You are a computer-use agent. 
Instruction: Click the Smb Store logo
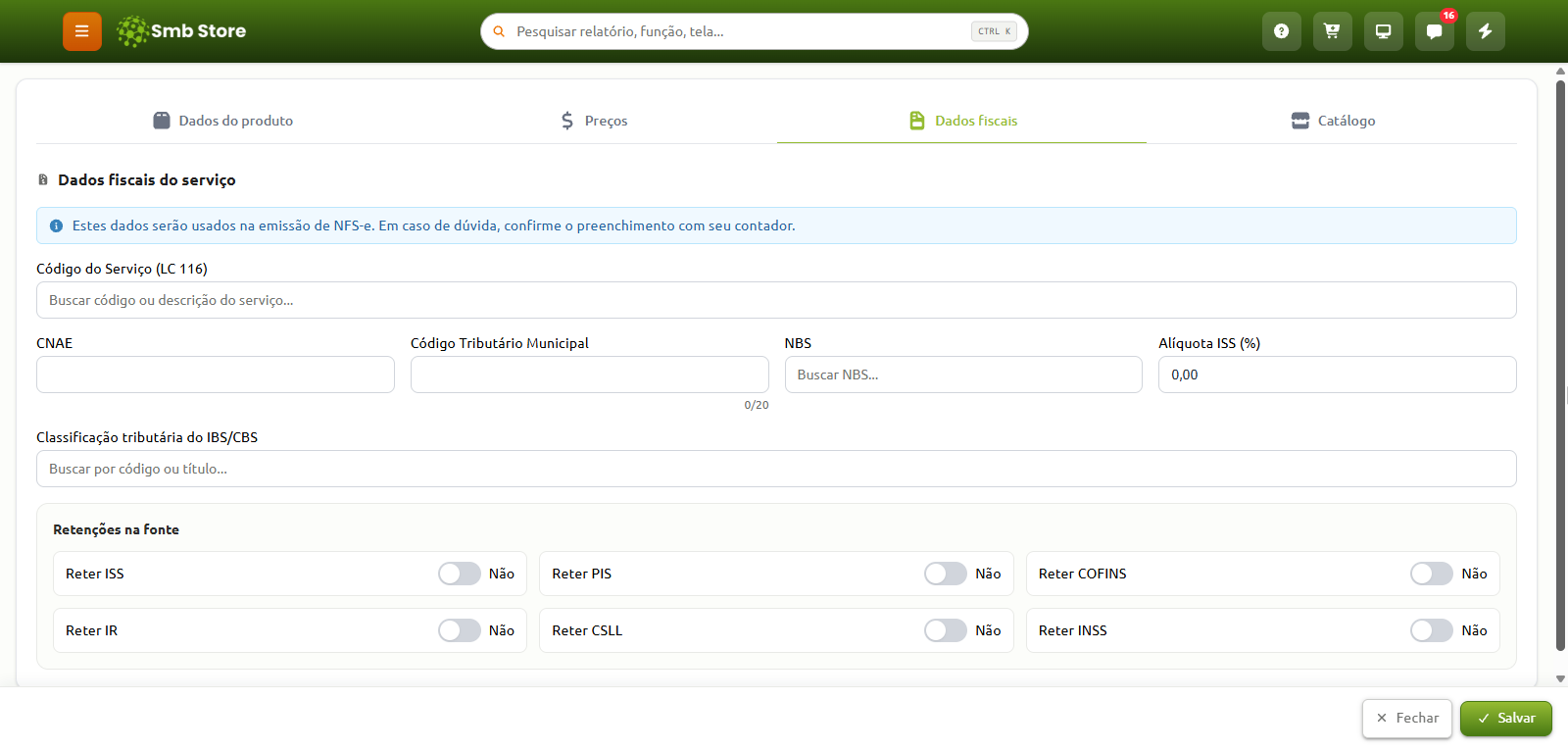181,31
